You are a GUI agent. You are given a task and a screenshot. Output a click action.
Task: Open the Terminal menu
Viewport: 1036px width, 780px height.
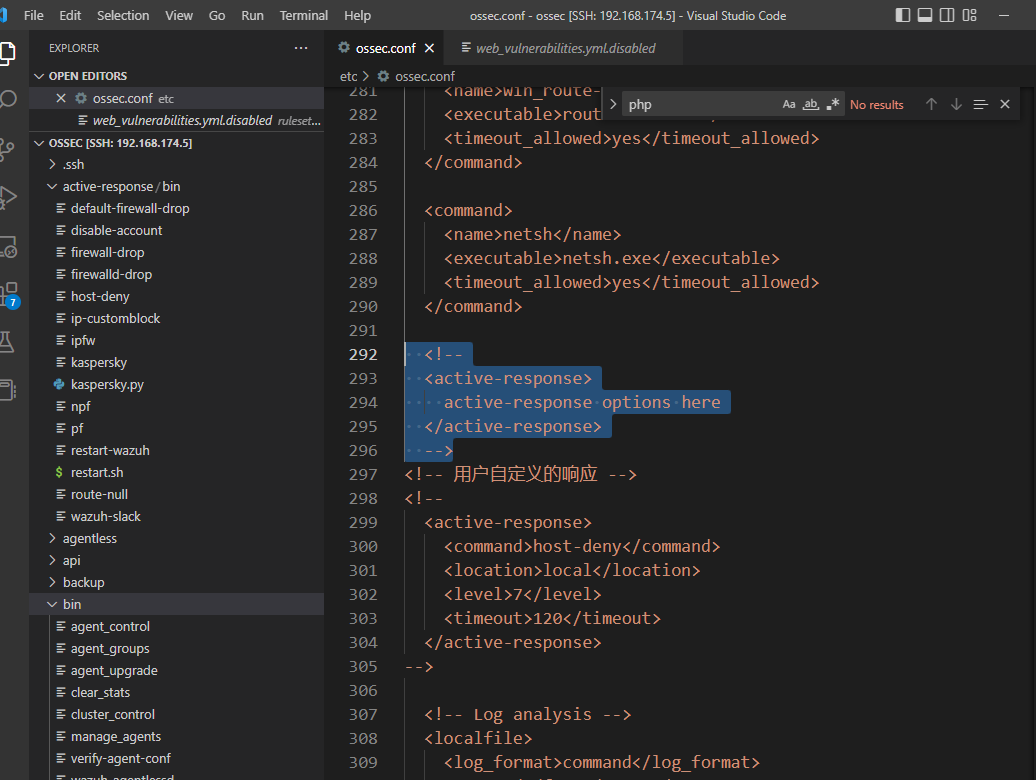[303, 15]
